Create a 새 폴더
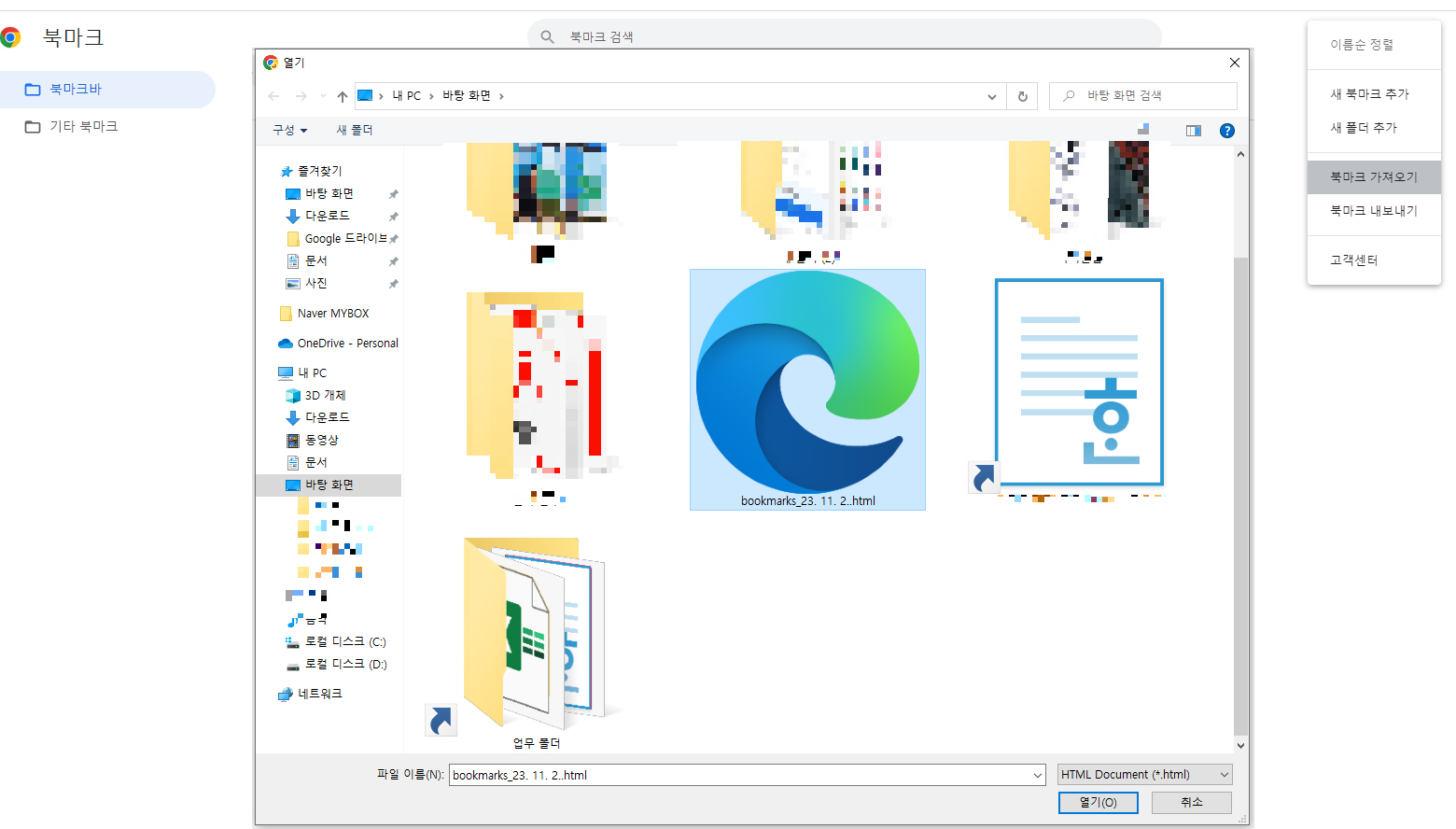 355,130
